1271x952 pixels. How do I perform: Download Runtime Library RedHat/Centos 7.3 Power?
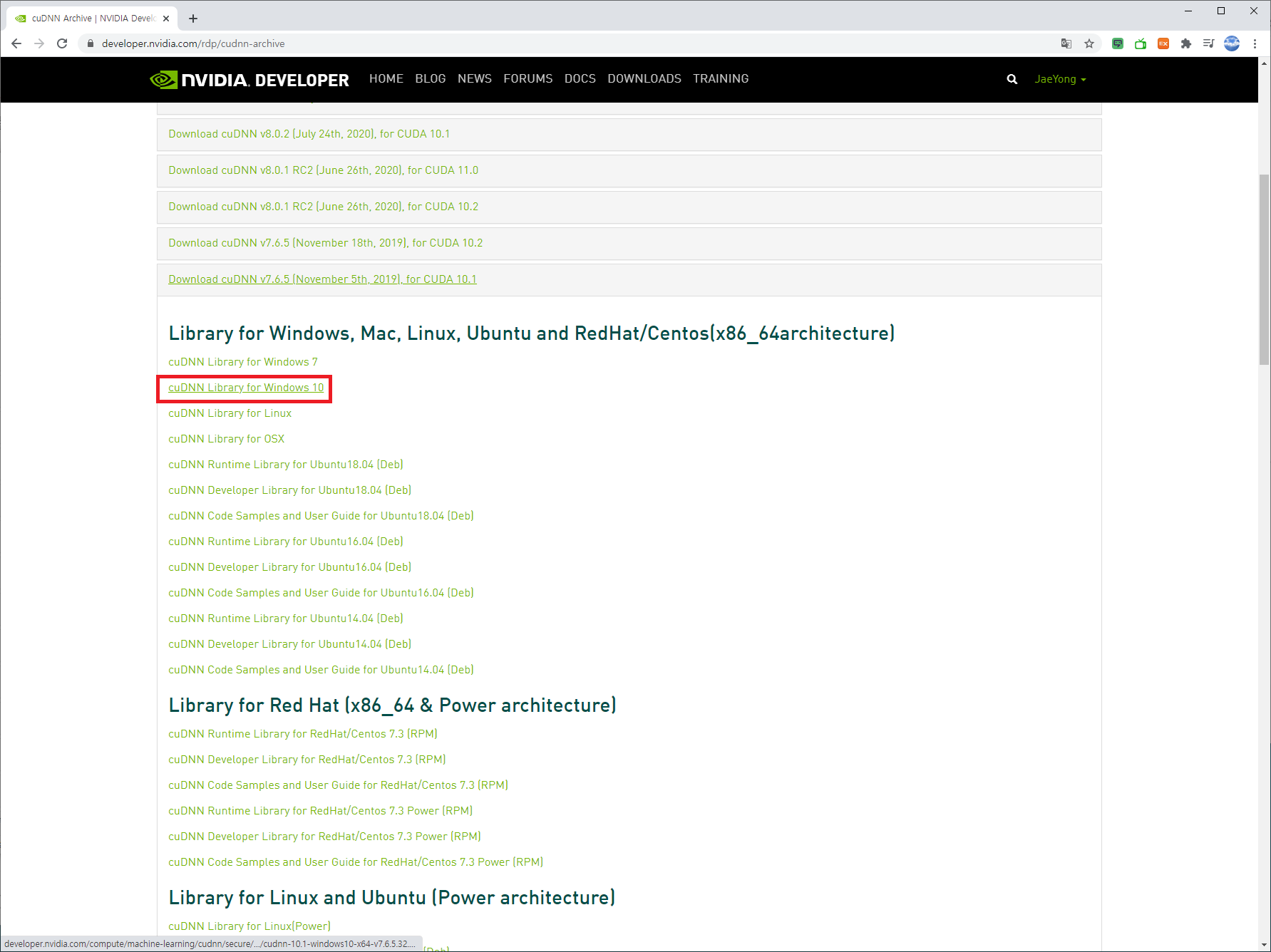321,811
